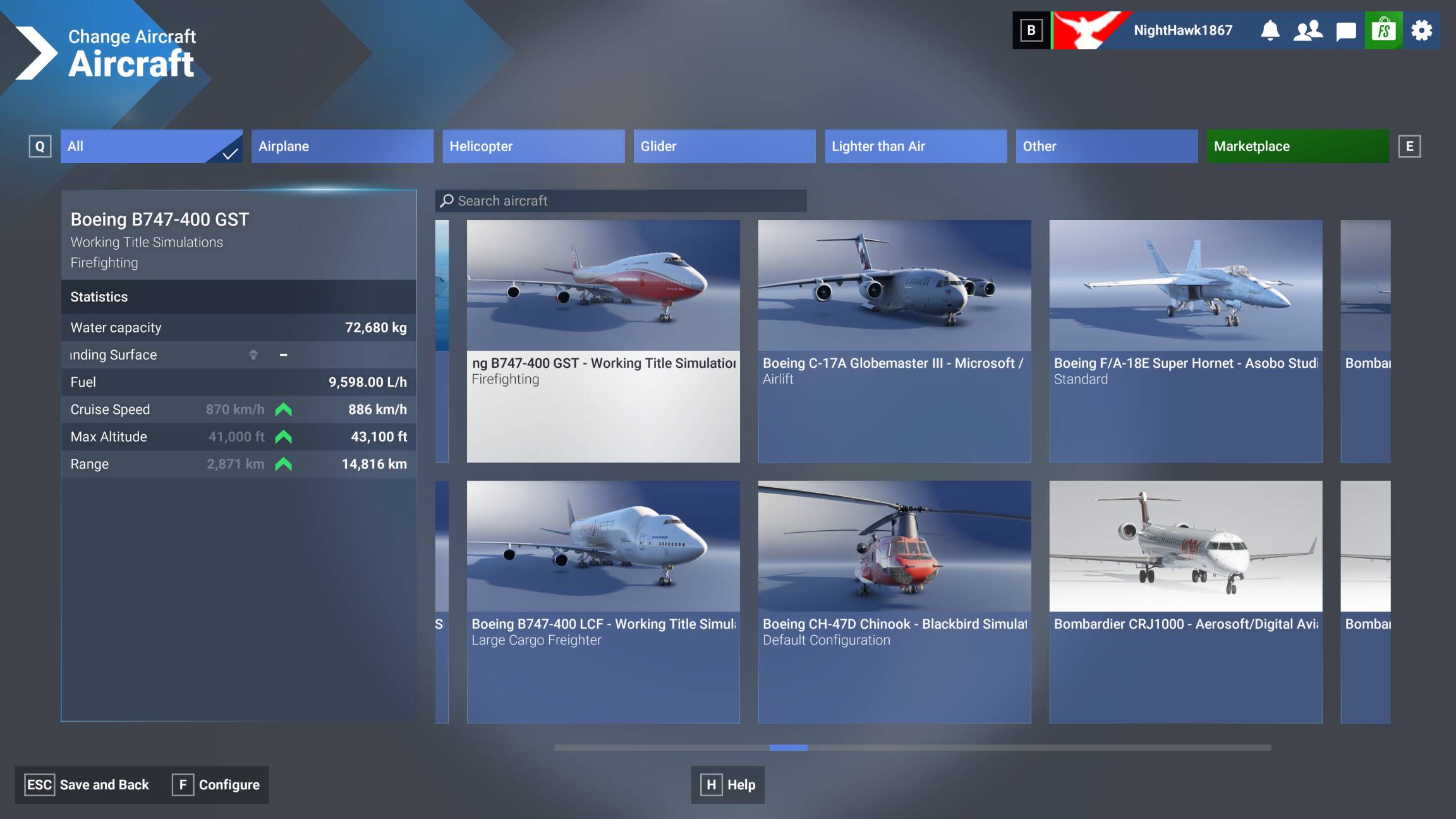The width and height of the screenshot is (1456, 819).
Task: Click the green arrow beside Cruise Speed
Action: click(x=284, y=409)
